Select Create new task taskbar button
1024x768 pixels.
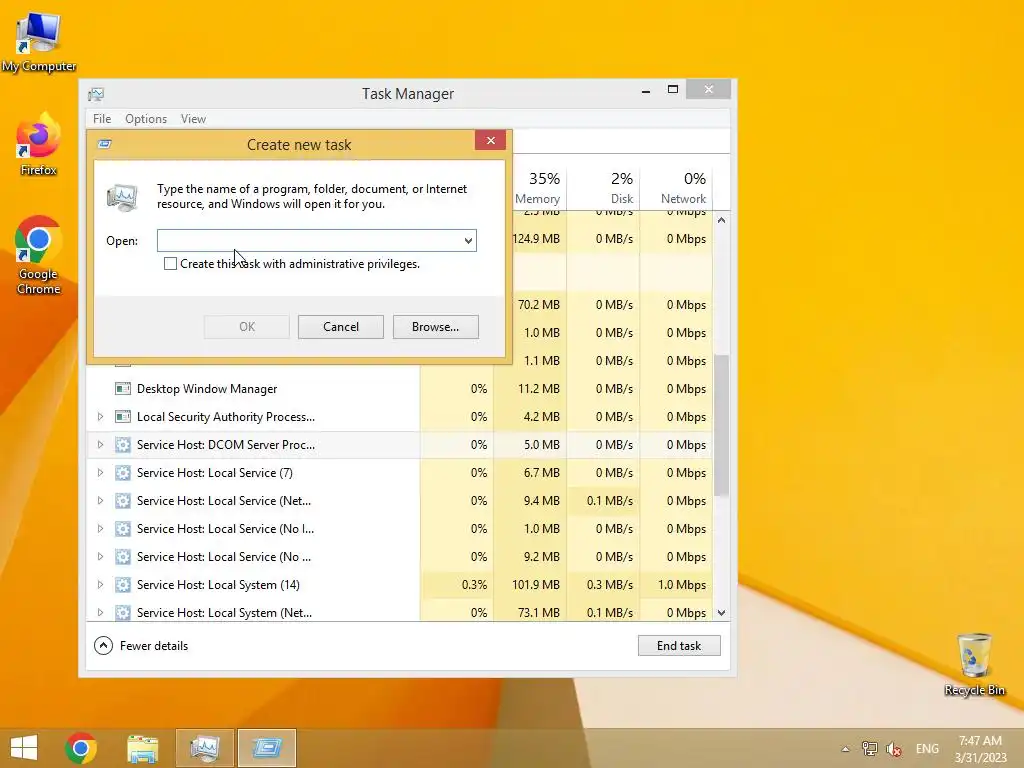tap(267, 748)
